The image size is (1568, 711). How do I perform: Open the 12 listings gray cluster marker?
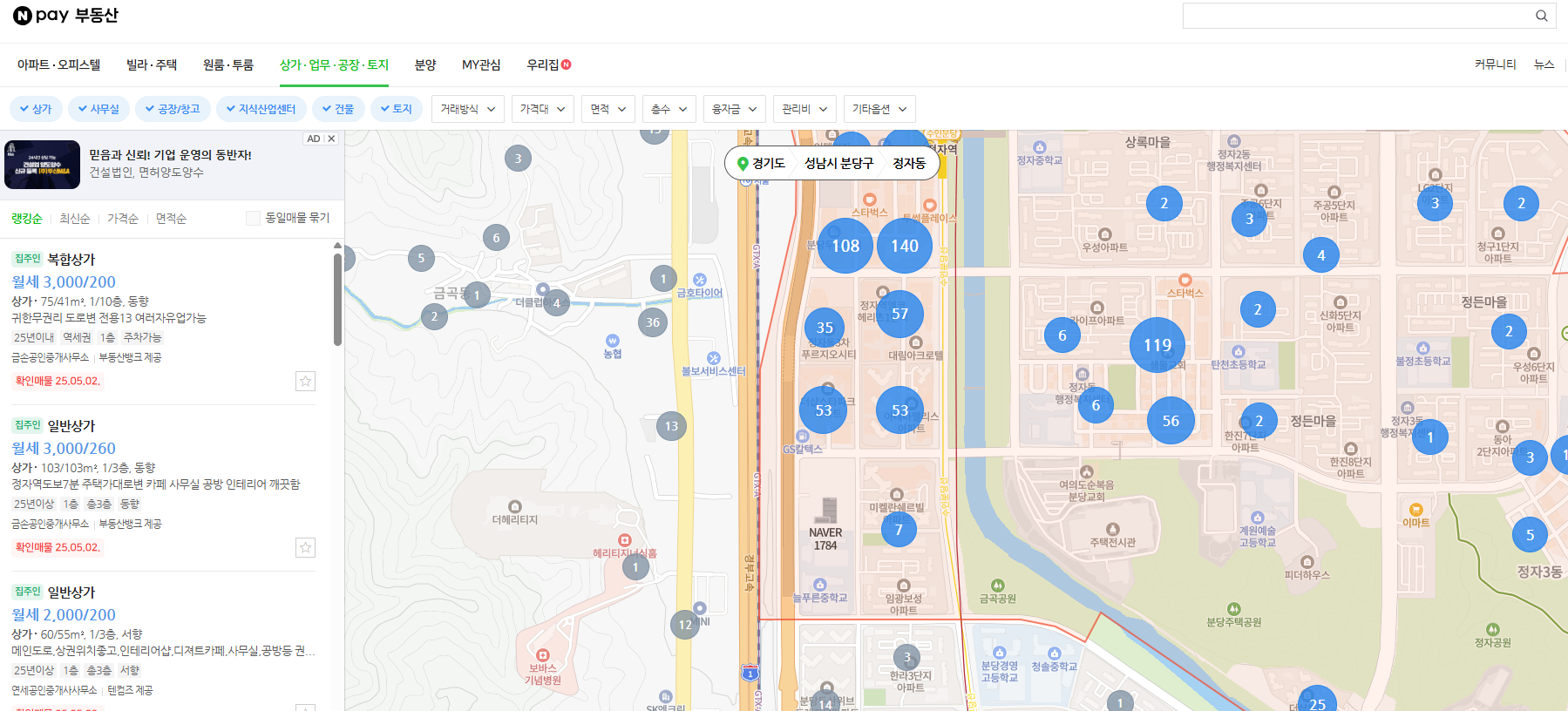[x=685, y=625]
